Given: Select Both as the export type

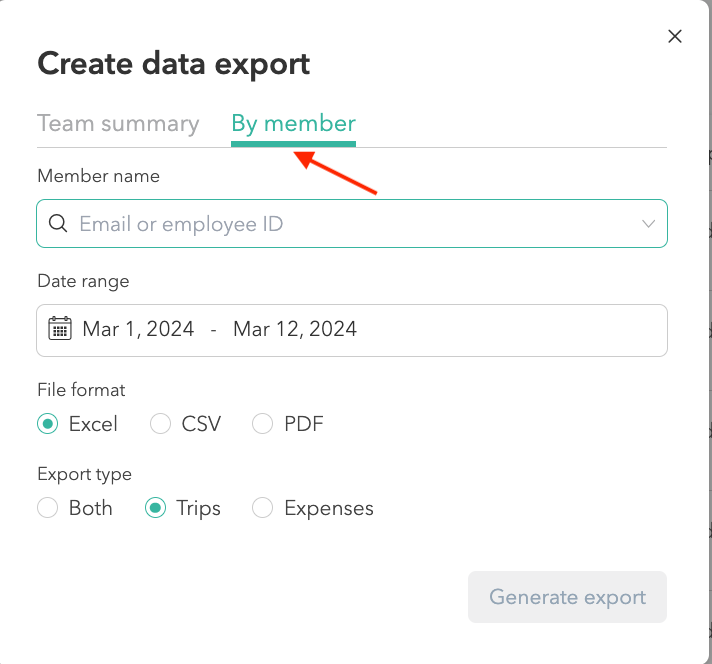Looking at the screenshot, I should 47,508.
